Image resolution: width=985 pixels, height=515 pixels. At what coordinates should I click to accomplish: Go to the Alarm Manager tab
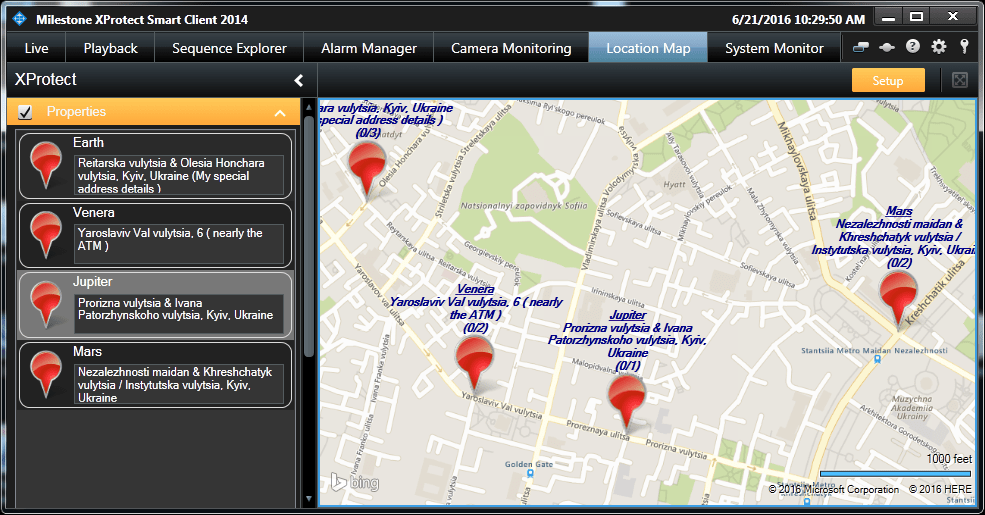pyautogui.click(x=369, y=48)
